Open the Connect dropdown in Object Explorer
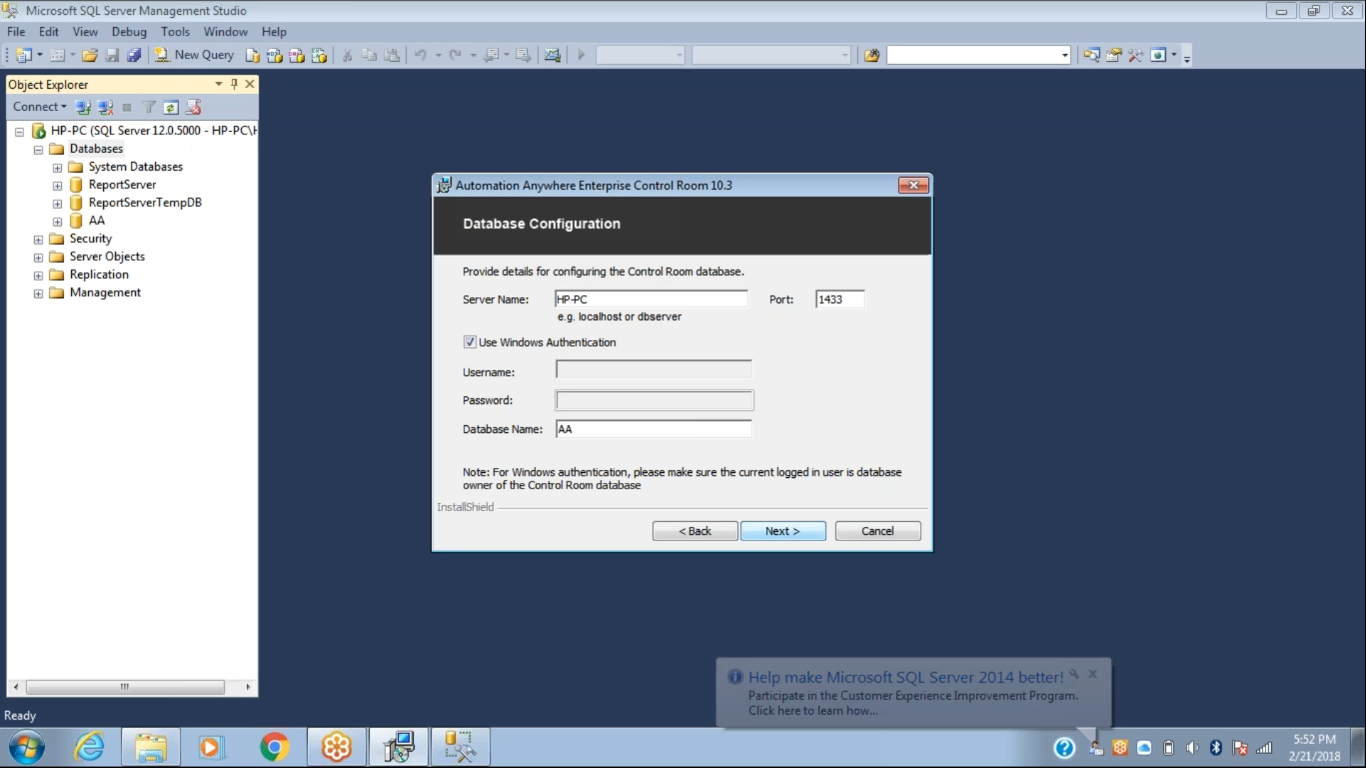The image size is (1366, 768). tap(40, 107)
